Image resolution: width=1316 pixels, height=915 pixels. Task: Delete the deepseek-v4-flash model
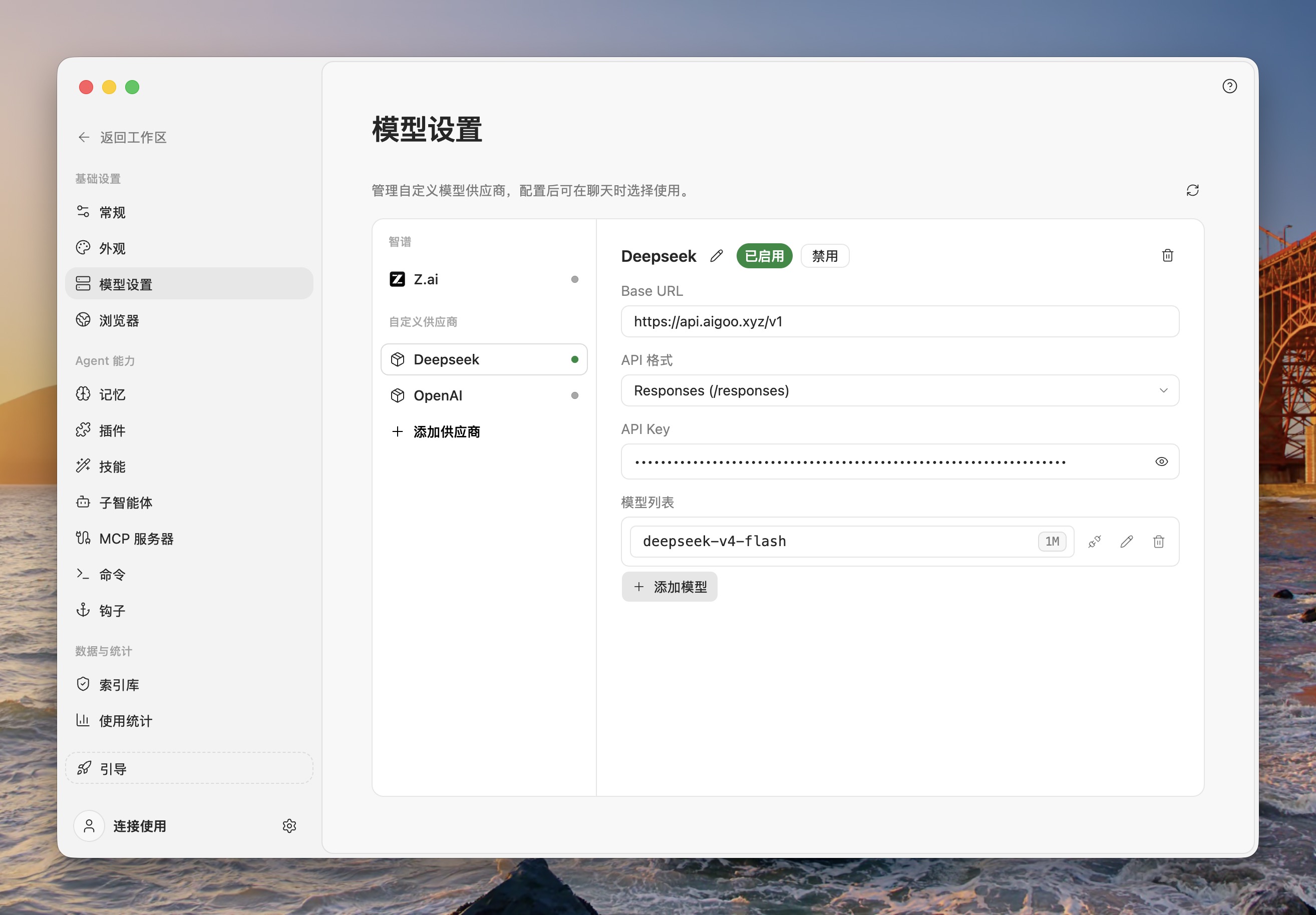(x=1158, y=542)
